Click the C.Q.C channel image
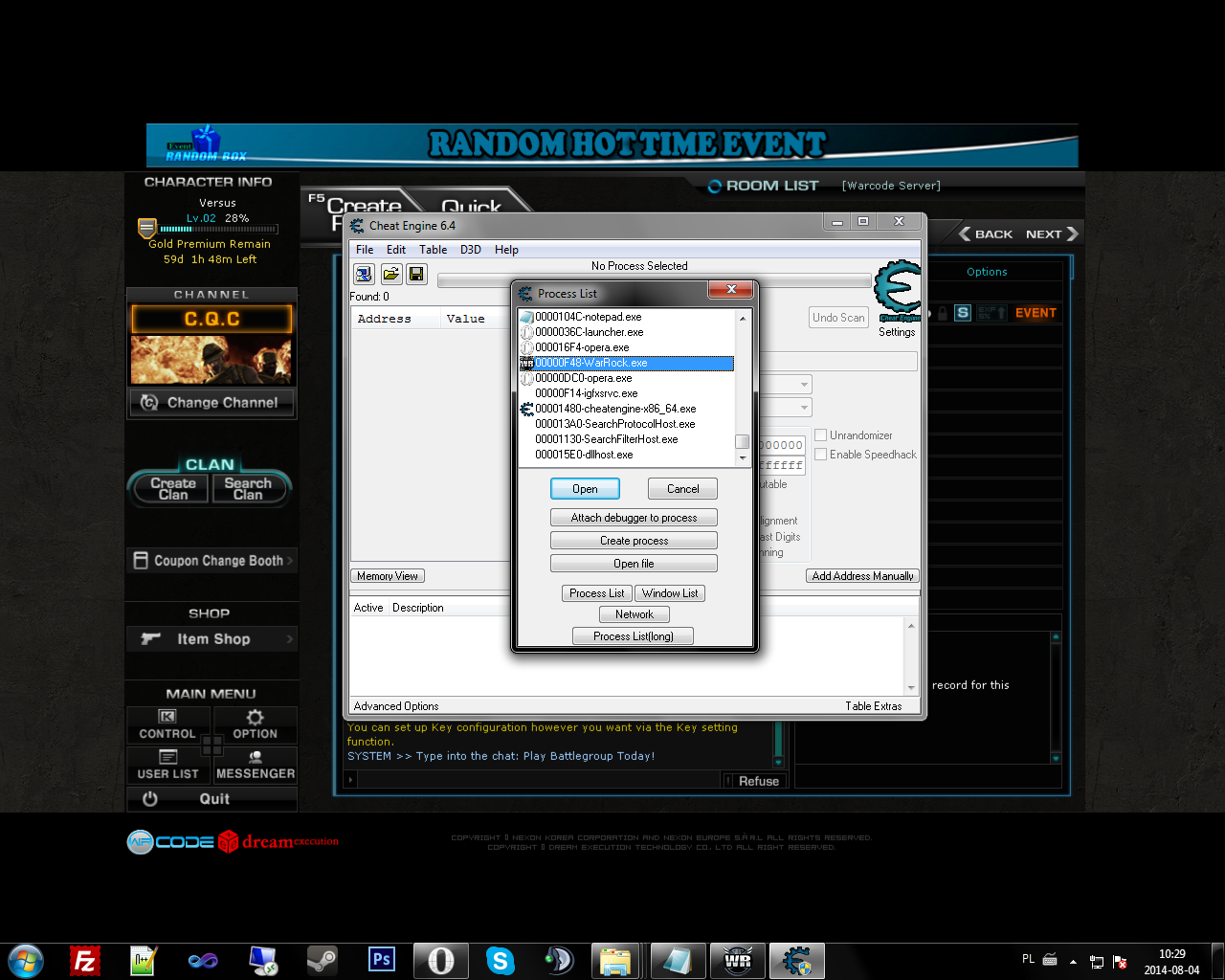Viewport: 1225px width, 980px height. [212, 361]
